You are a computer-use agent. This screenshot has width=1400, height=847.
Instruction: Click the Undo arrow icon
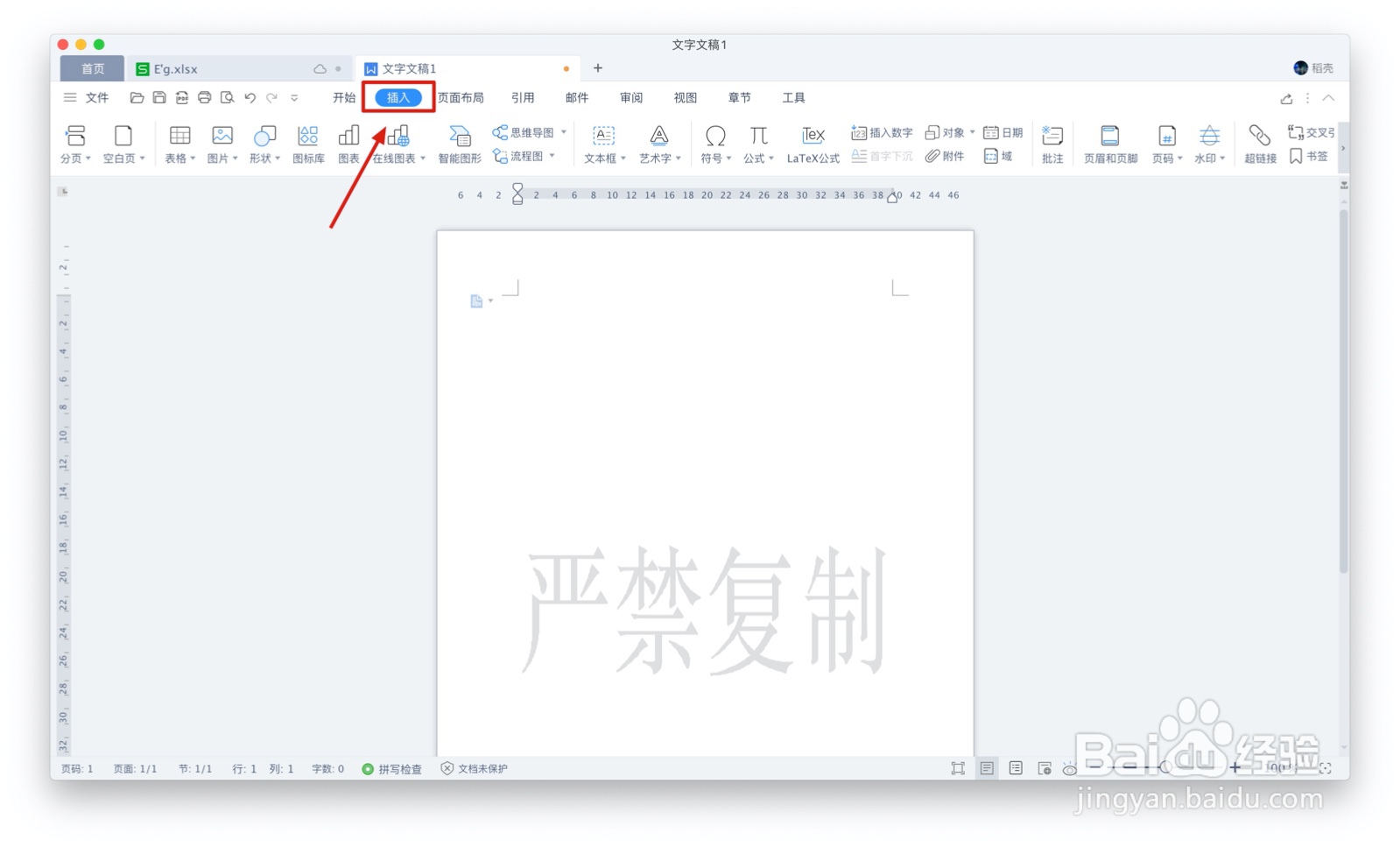250,97
